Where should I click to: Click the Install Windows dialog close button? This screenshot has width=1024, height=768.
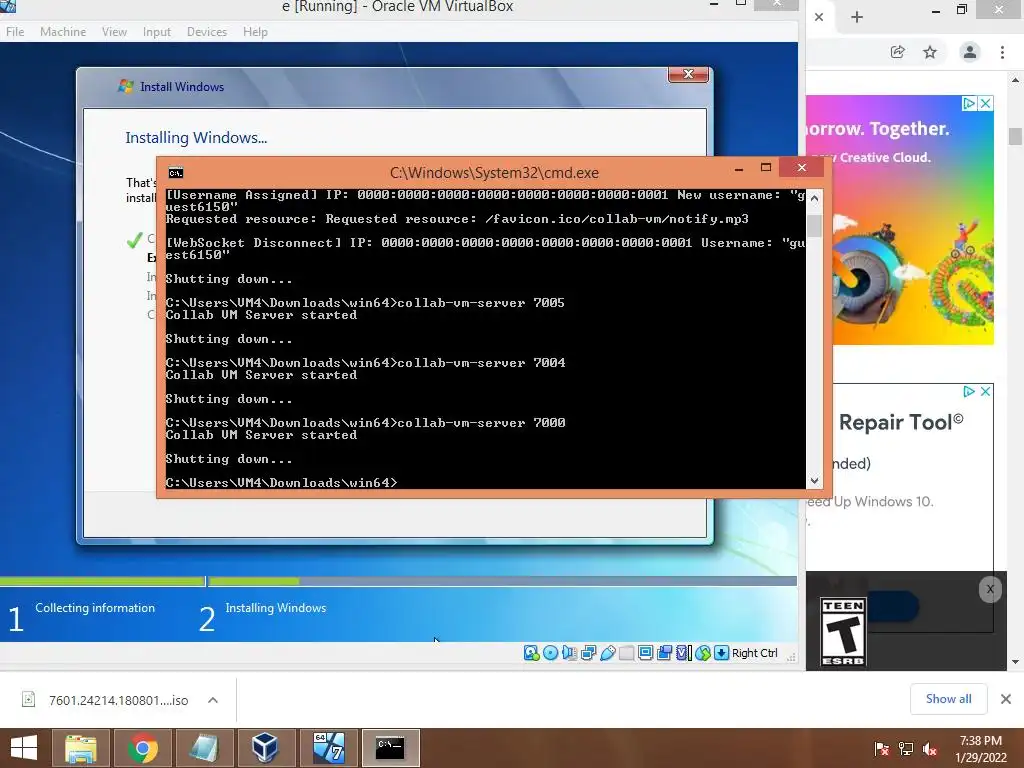pos(688,74)
